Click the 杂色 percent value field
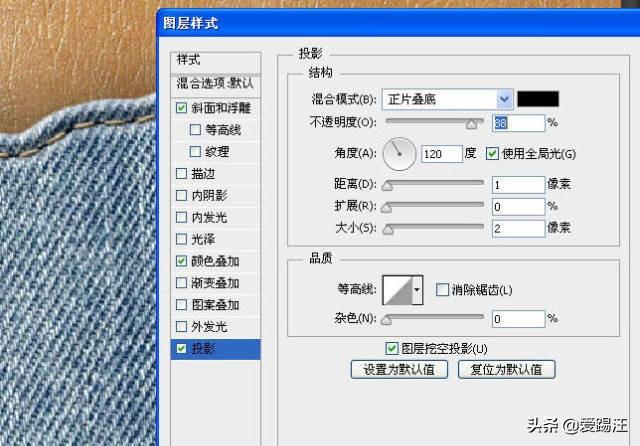The height and width of the screenshot is (446, 640). point(518,319)
